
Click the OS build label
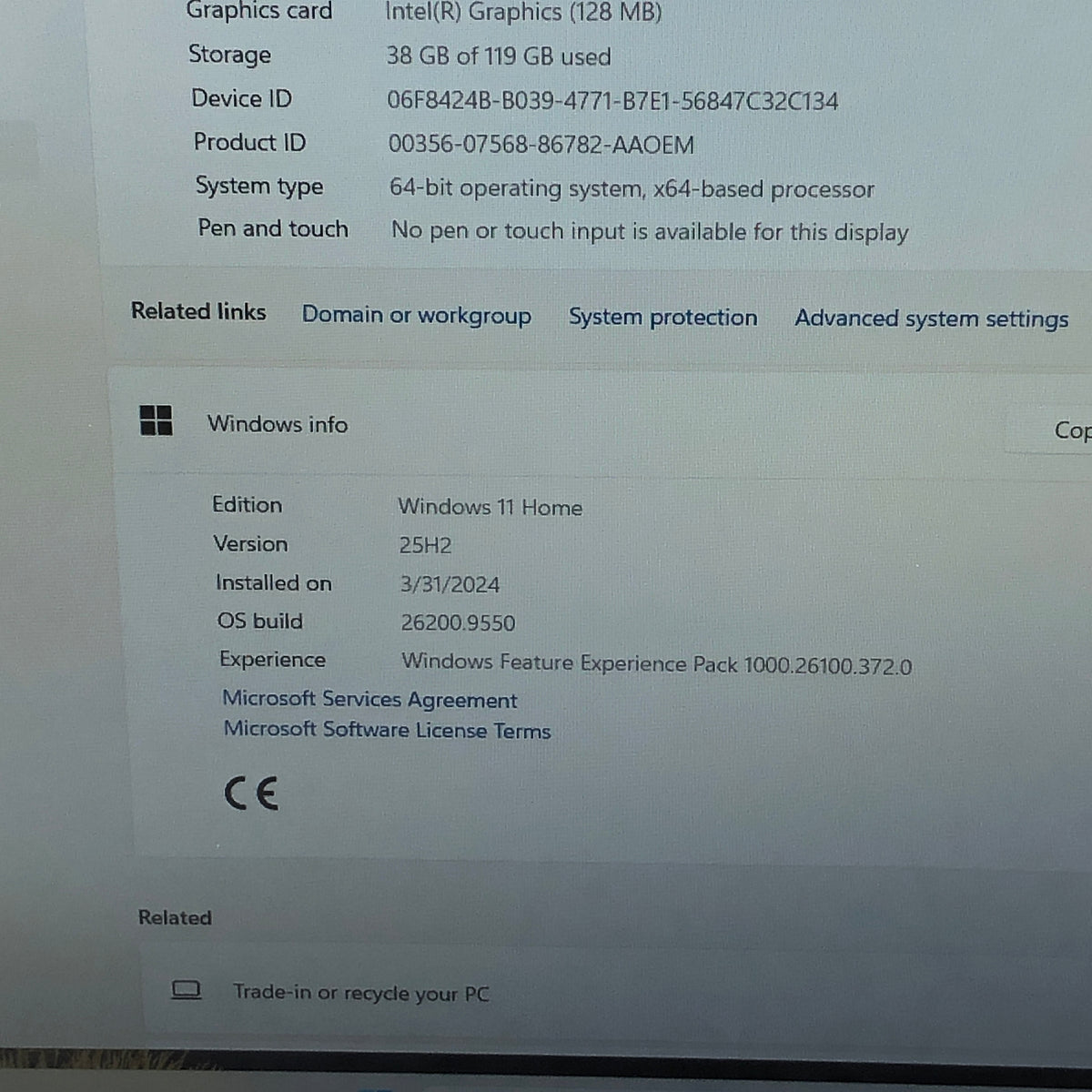259,621
